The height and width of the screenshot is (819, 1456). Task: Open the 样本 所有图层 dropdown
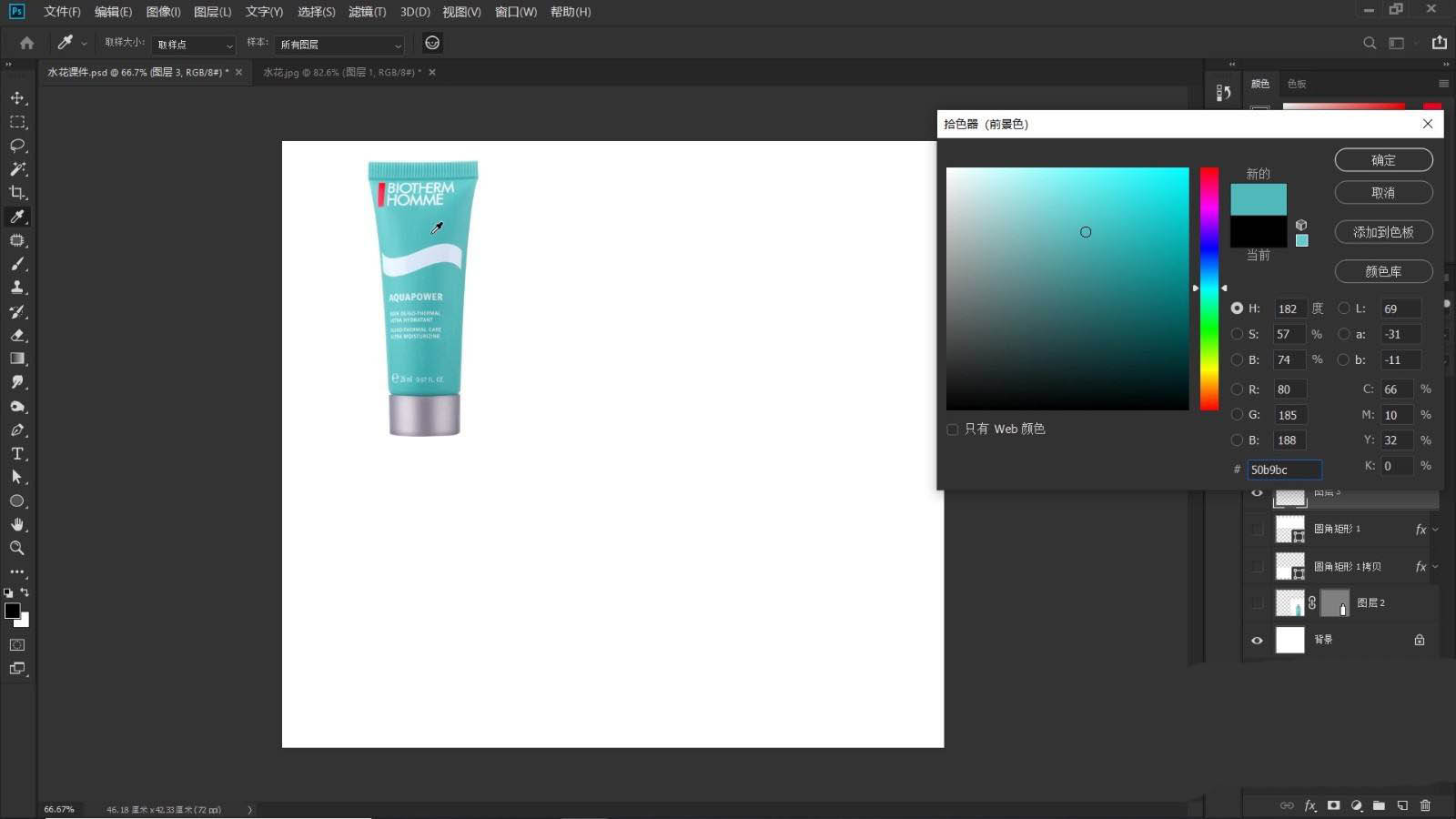point(339,45)
